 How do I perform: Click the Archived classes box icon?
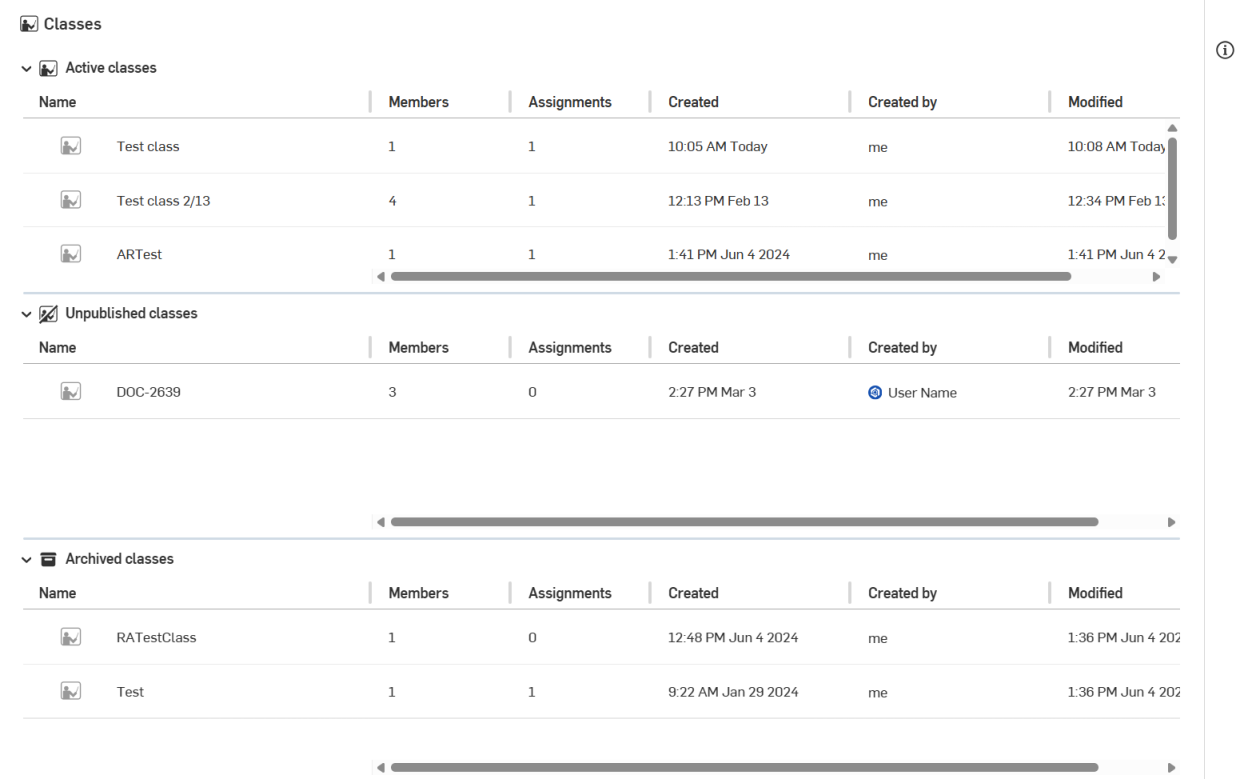click(x=48, y=559)
